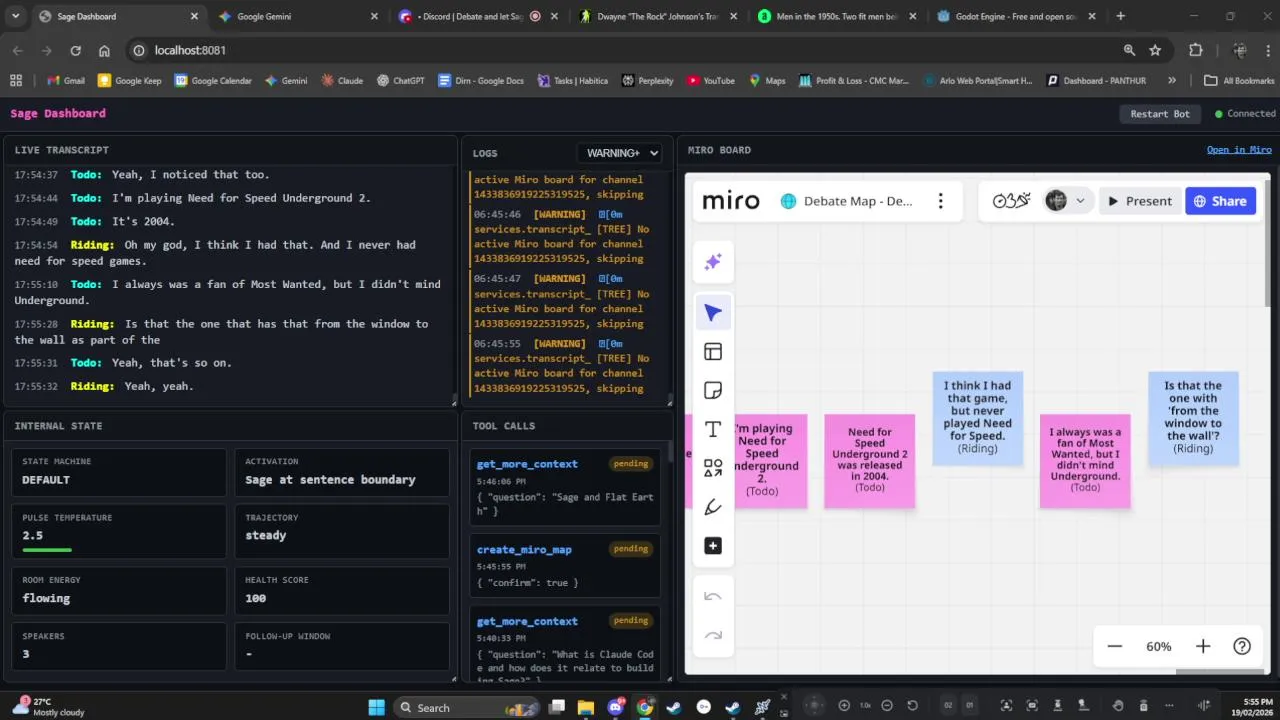Open Discord from the taskbar
The image size is (1280, 720).
(615, 707)
